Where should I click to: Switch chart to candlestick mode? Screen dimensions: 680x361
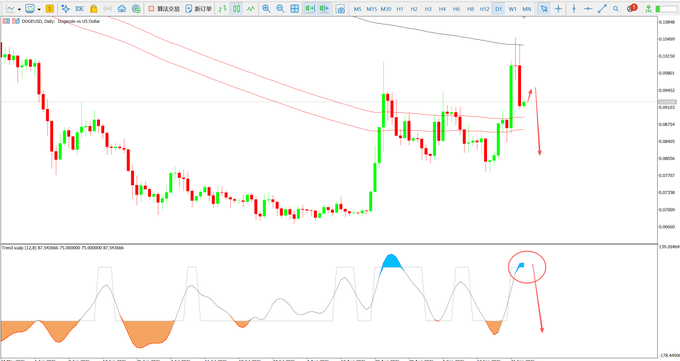point(236,9)
